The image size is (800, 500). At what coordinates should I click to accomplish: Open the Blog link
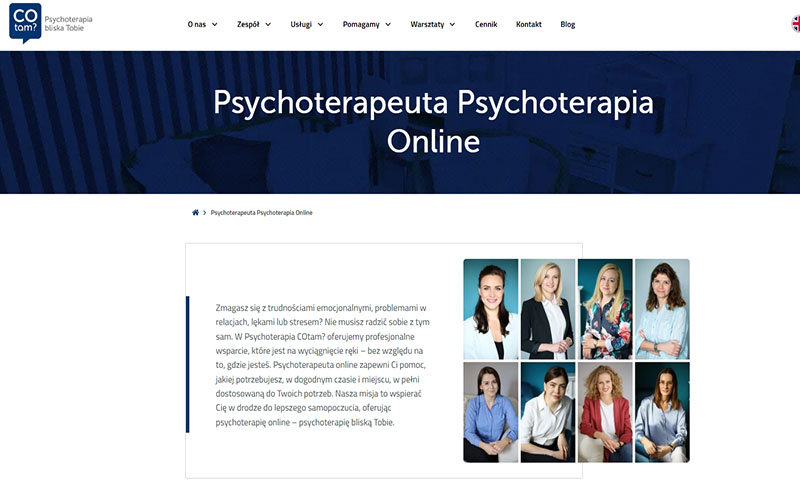click(567, 24)
